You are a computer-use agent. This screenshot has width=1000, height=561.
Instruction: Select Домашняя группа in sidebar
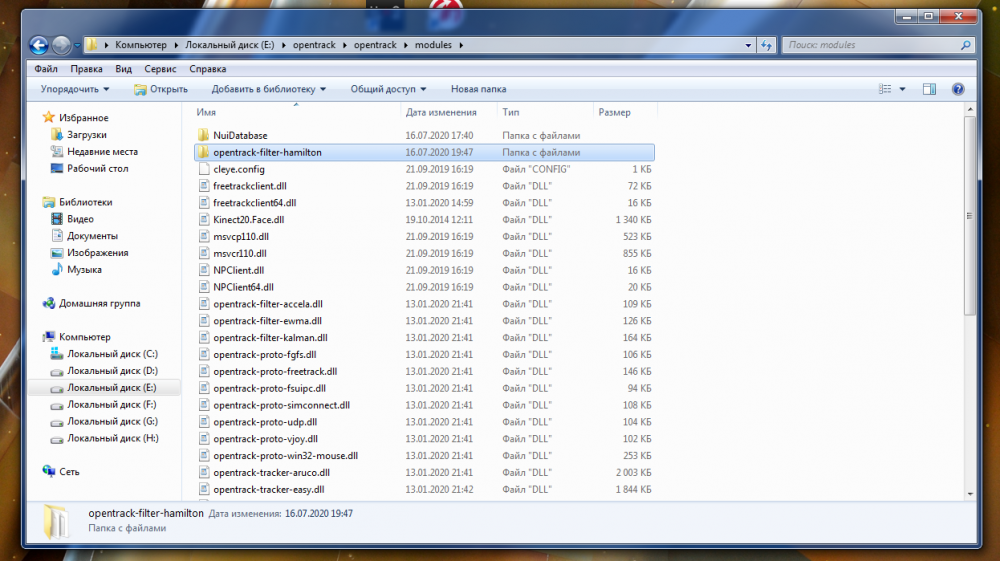(x=99, y=303)
